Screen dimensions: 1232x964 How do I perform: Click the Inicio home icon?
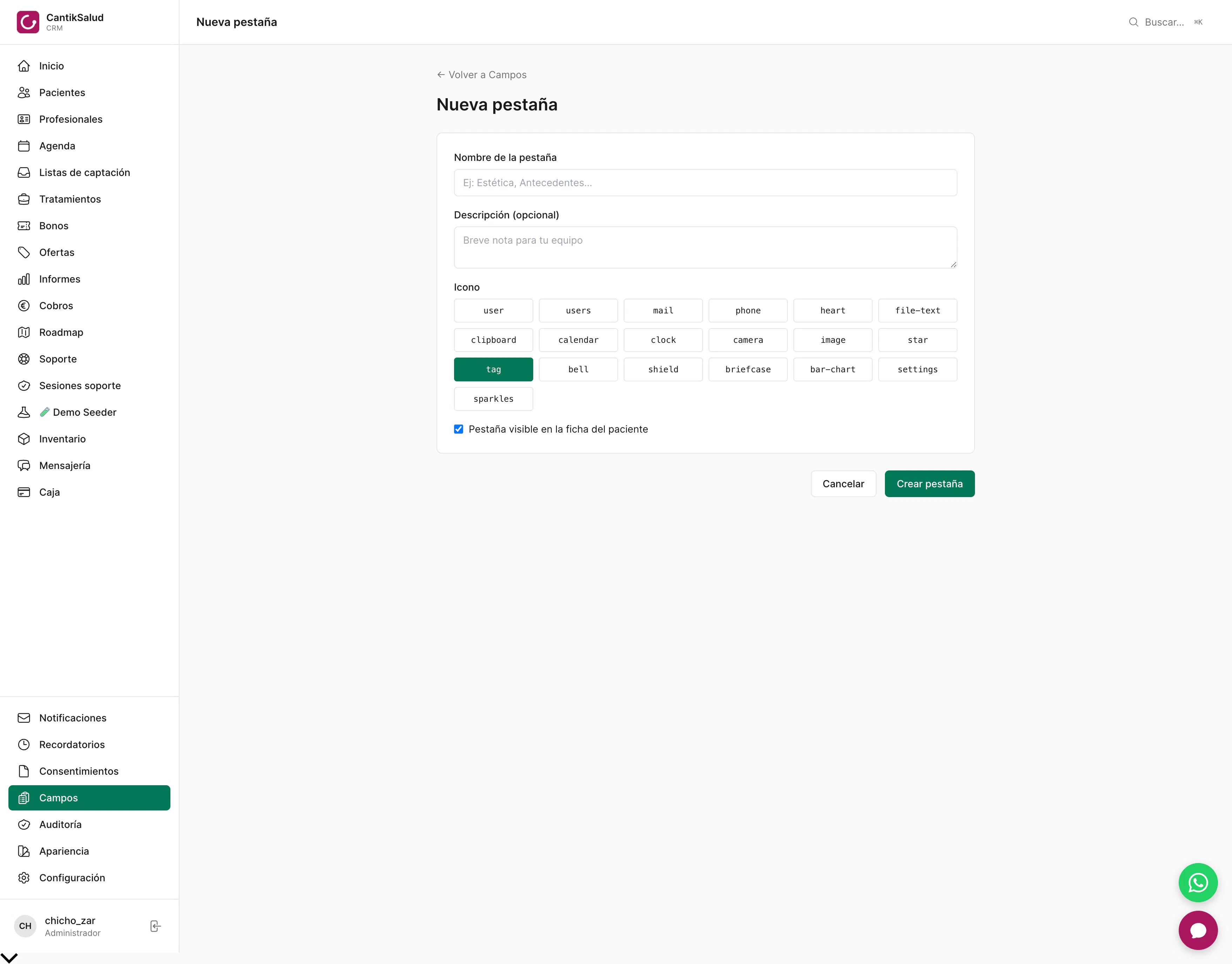pyautogui.click(x=24, y=66)
